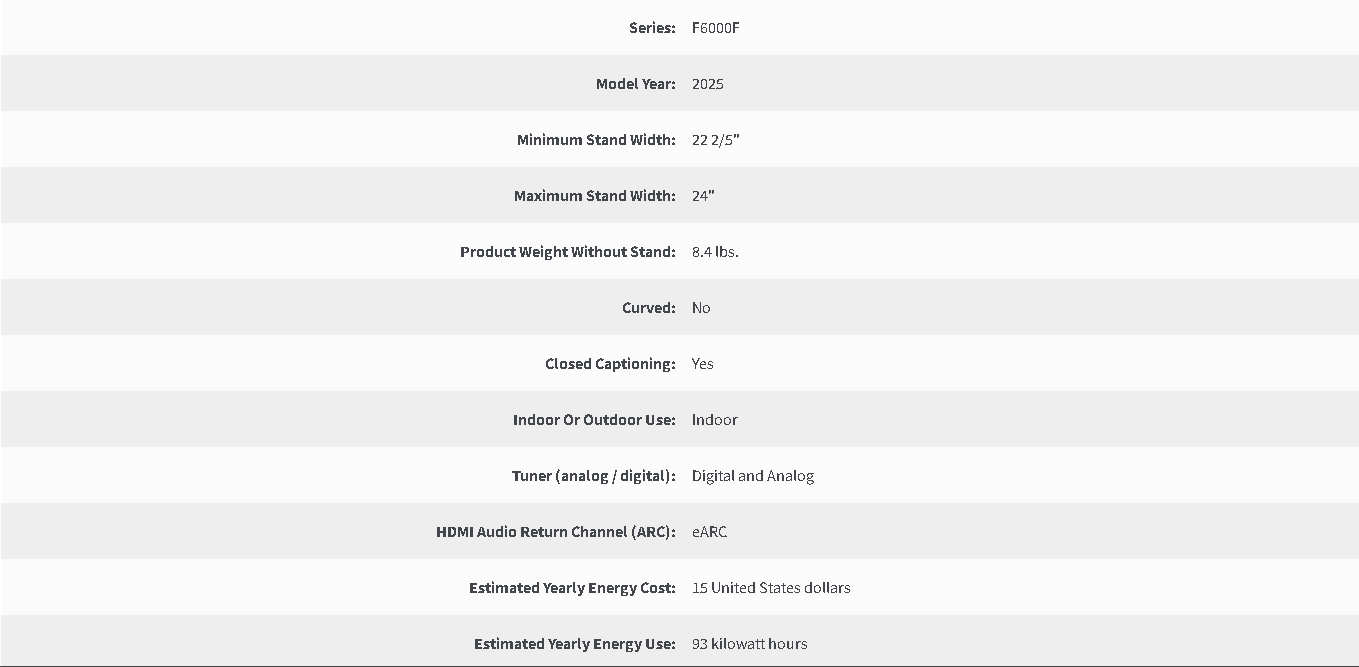Click the Tuner (analog / digital) label
The height and width of the screenshot is (667, 1359).
click(x=594, y=476)
